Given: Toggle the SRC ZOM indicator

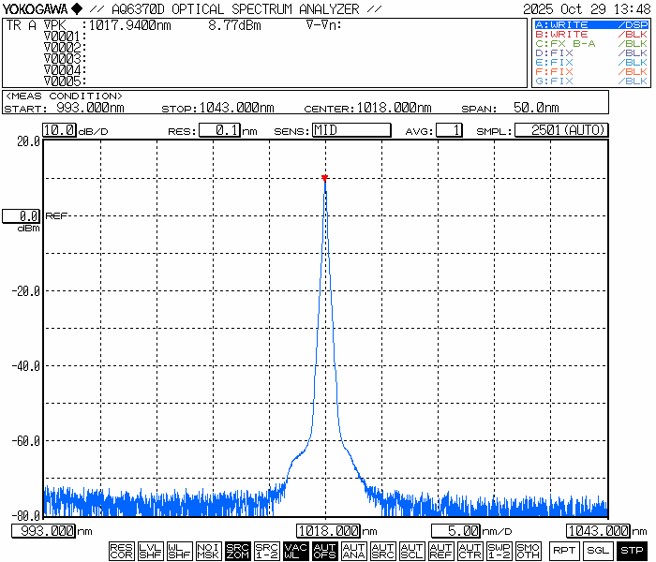Looking at the screenshot, I should tap(237, 550).
